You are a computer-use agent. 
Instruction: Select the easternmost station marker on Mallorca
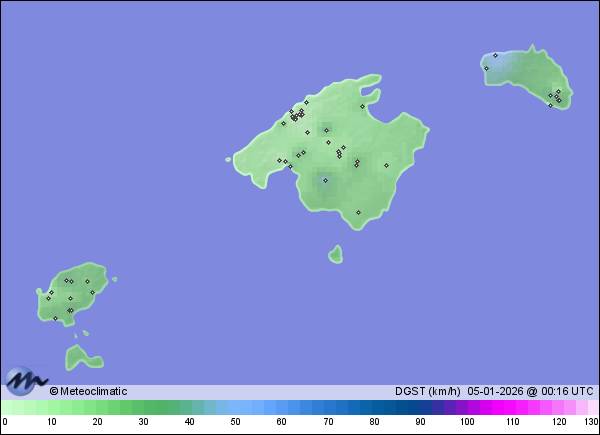[x=386, y=165]
